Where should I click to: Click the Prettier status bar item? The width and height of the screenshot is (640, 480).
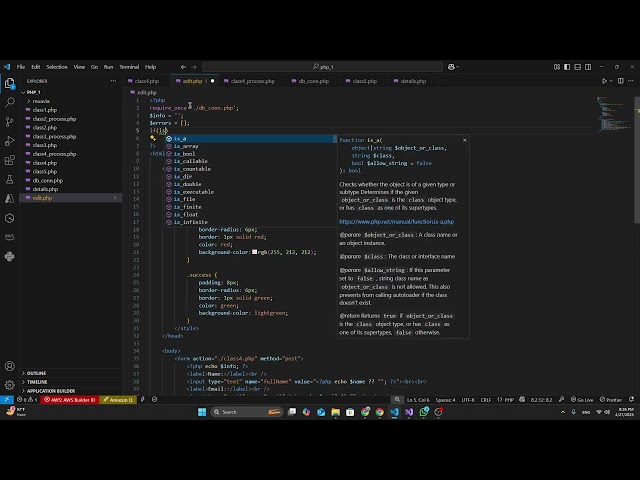click(613, 399)
